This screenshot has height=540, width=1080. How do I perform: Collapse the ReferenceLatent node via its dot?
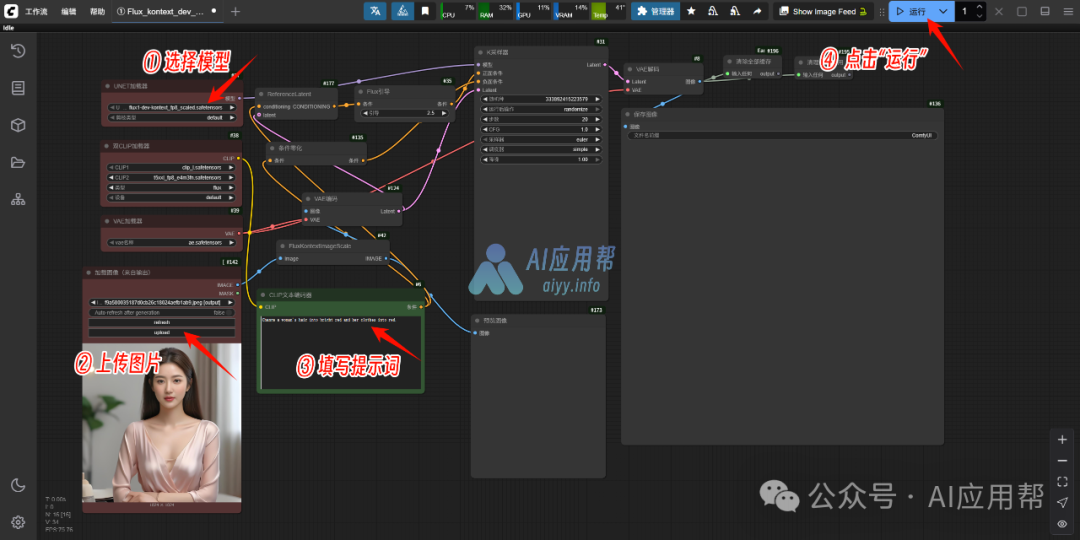[x=261, y=94]
